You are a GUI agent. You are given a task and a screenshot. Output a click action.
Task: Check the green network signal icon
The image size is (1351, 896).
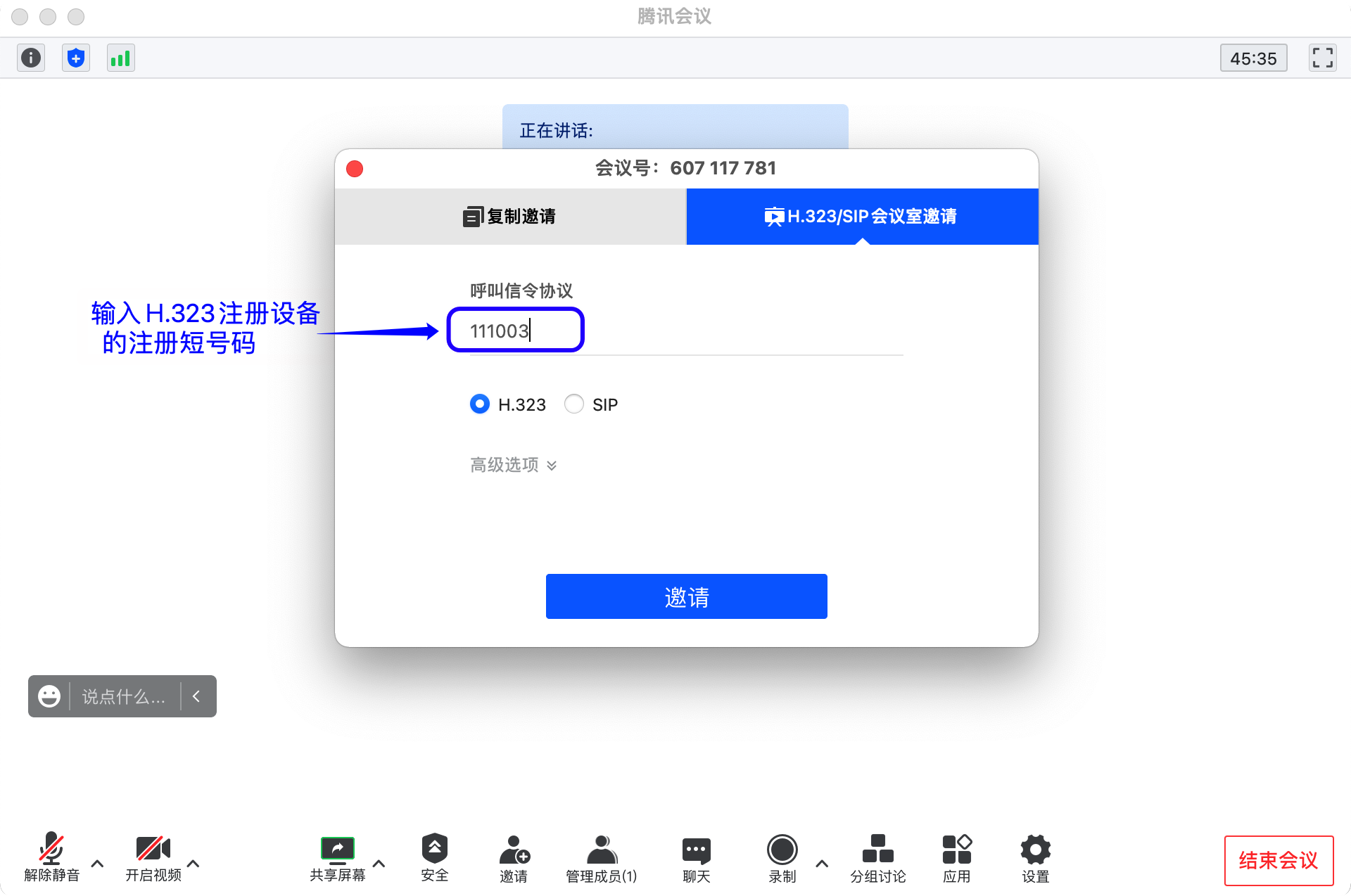click(121, 58)
